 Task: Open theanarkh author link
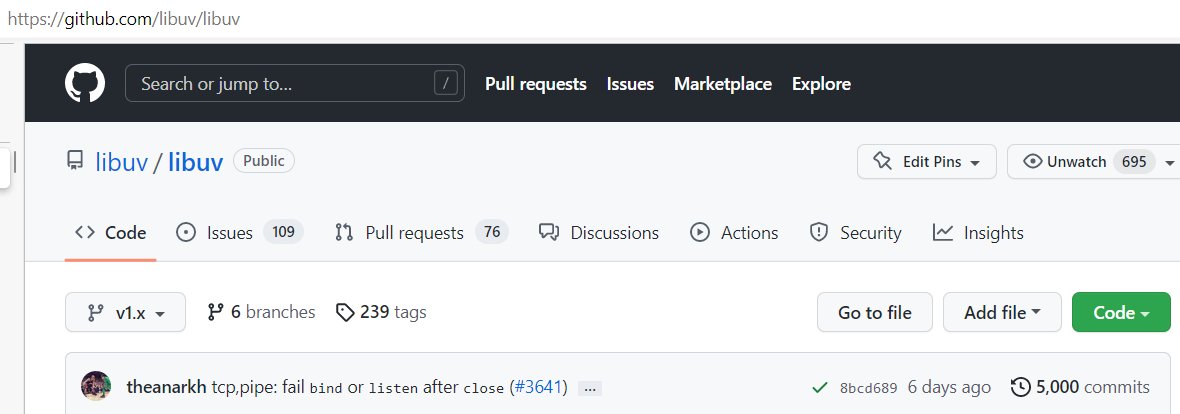pos(166,388)
